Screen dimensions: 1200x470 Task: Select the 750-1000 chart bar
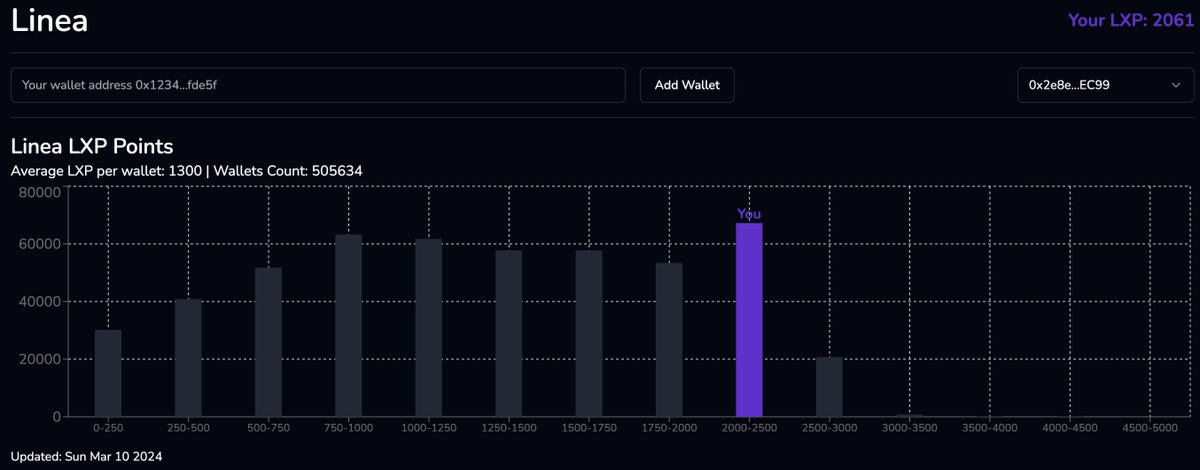(348, 325)
